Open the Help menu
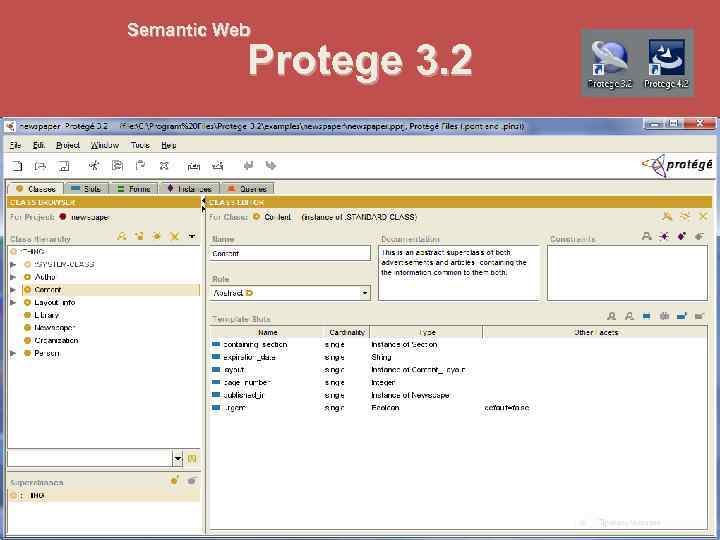This screenshot has height=540, width=720. [x=169, y=145]
